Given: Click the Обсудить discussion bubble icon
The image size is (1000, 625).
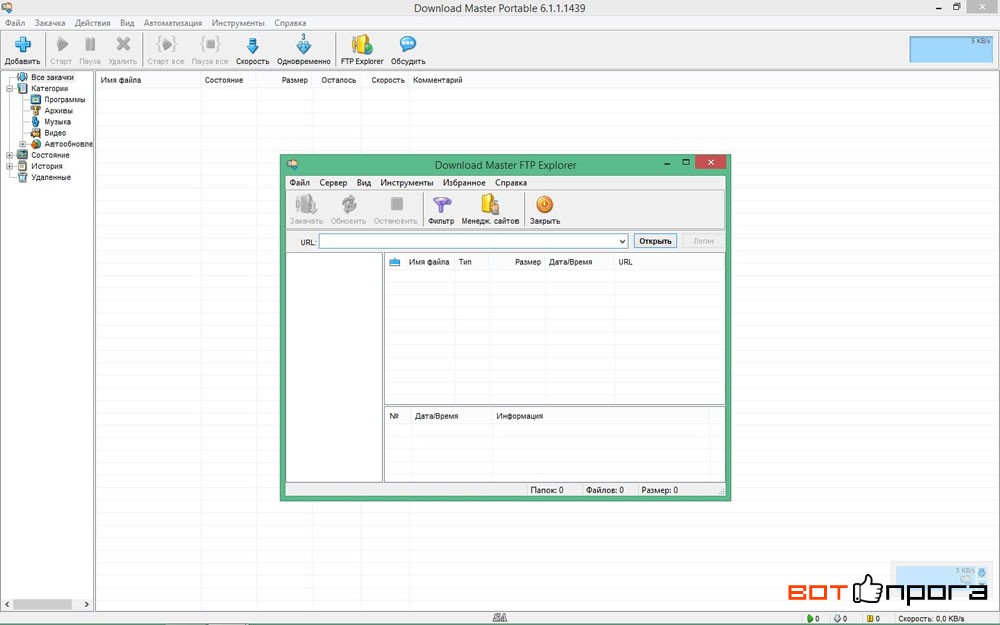Looking at the screenshot, I should coord(408,44).
